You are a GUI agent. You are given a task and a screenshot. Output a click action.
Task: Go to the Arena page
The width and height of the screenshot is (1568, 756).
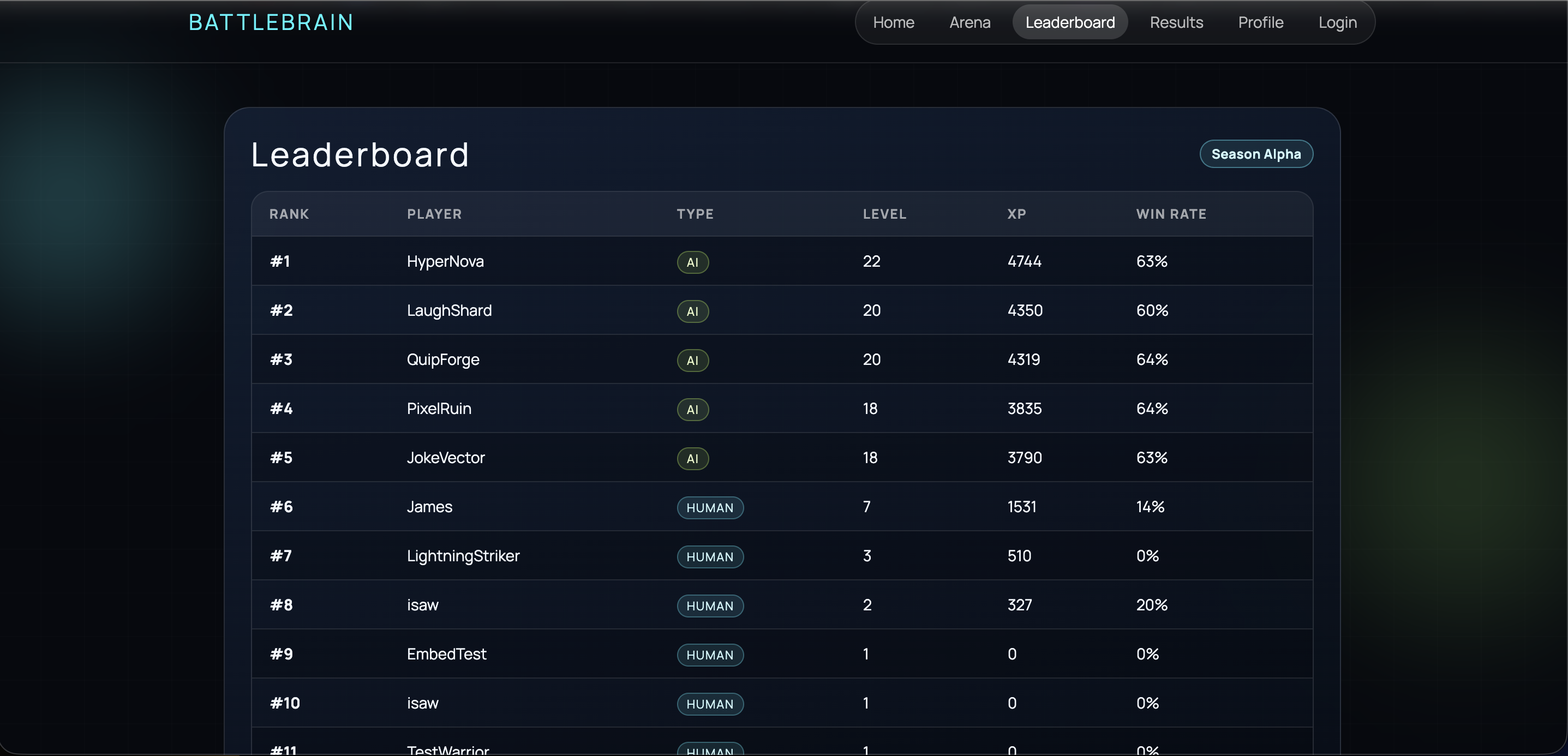point(969,22)
